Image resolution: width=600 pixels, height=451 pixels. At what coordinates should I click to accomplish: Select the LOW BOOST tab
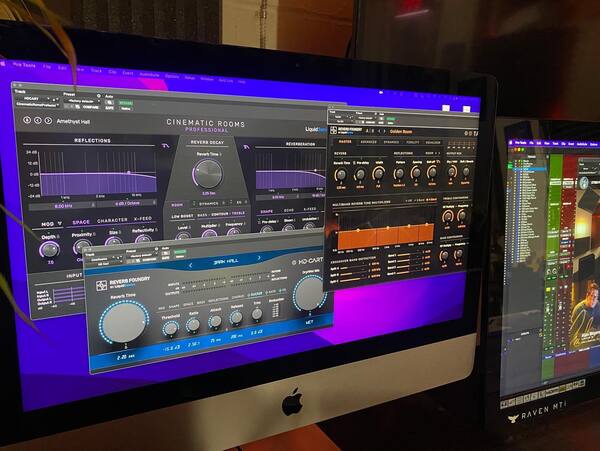(x=182, y=216)
